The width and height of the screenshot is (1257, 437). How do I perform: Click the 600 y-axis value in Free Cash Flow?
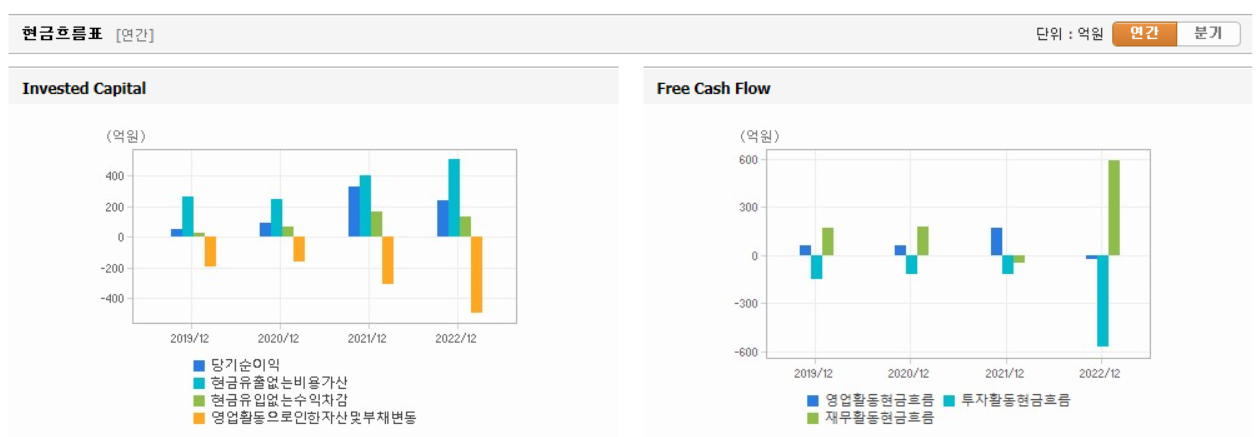[748, 159]
